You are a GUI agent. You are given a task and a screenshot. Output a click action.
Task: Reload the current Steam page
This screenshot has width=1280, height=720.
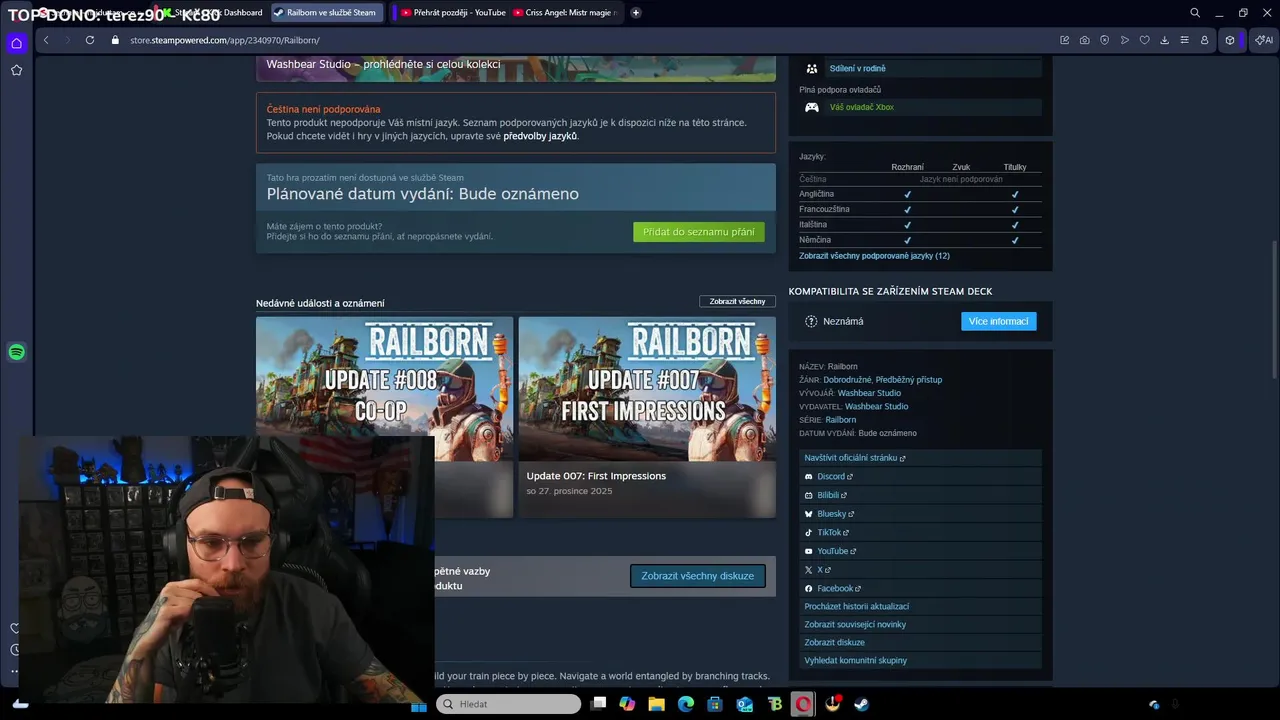(90, 40)
